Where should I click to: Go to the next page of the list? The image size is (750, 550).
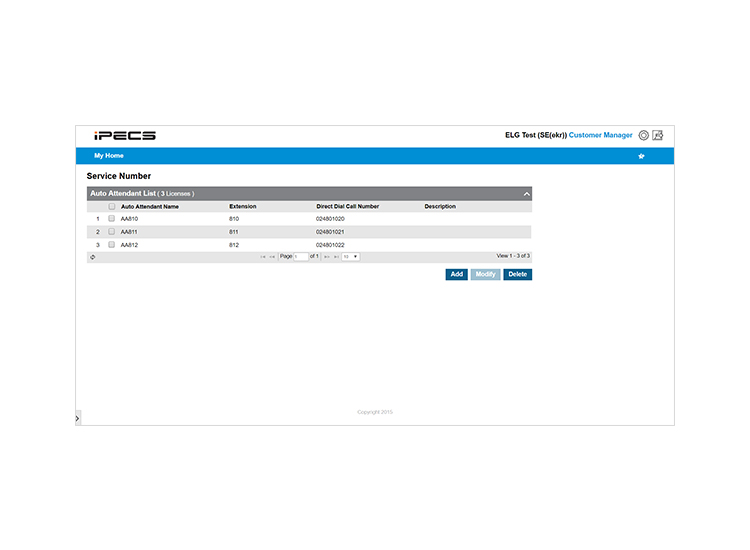coord(327,257)
